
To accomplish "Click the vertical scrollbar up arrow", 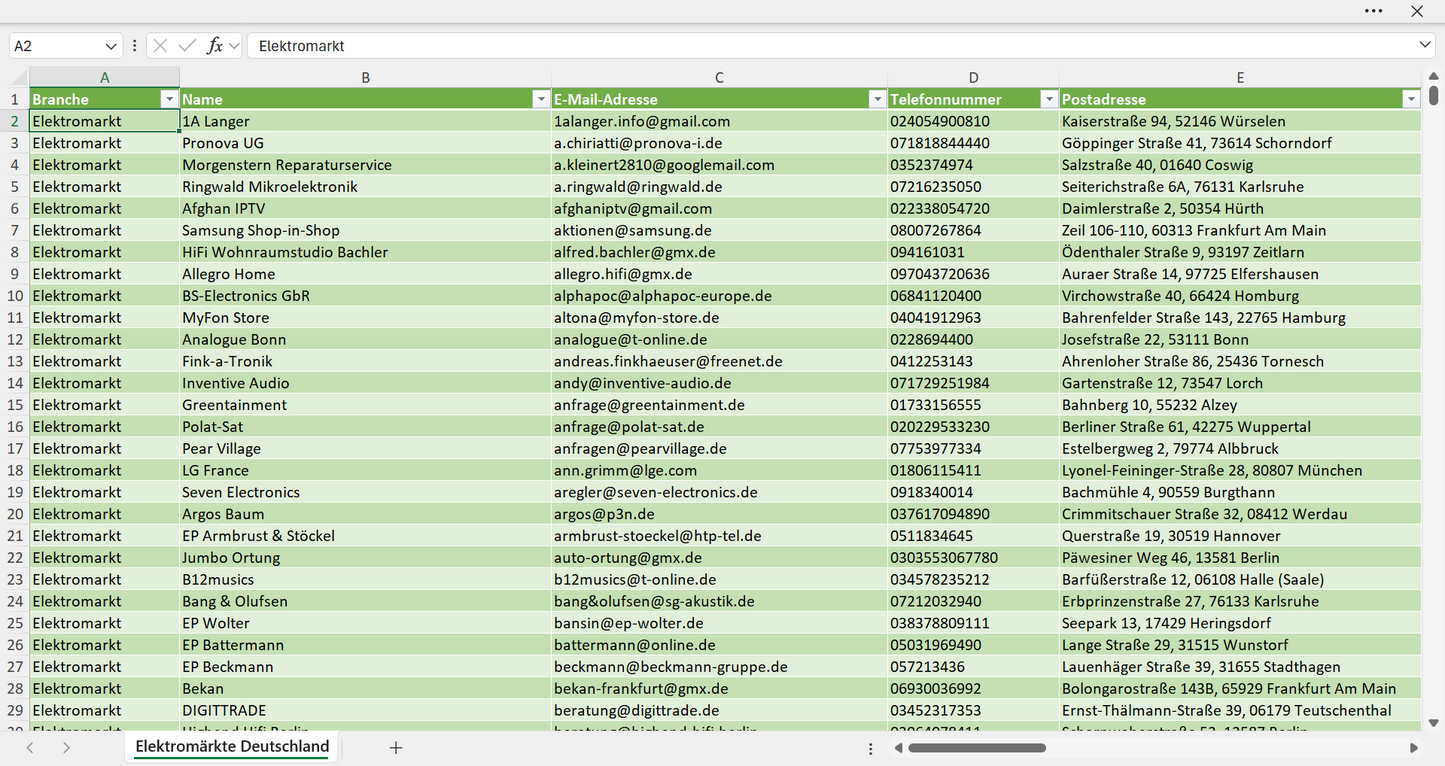I will click(x=1434, y=78).
